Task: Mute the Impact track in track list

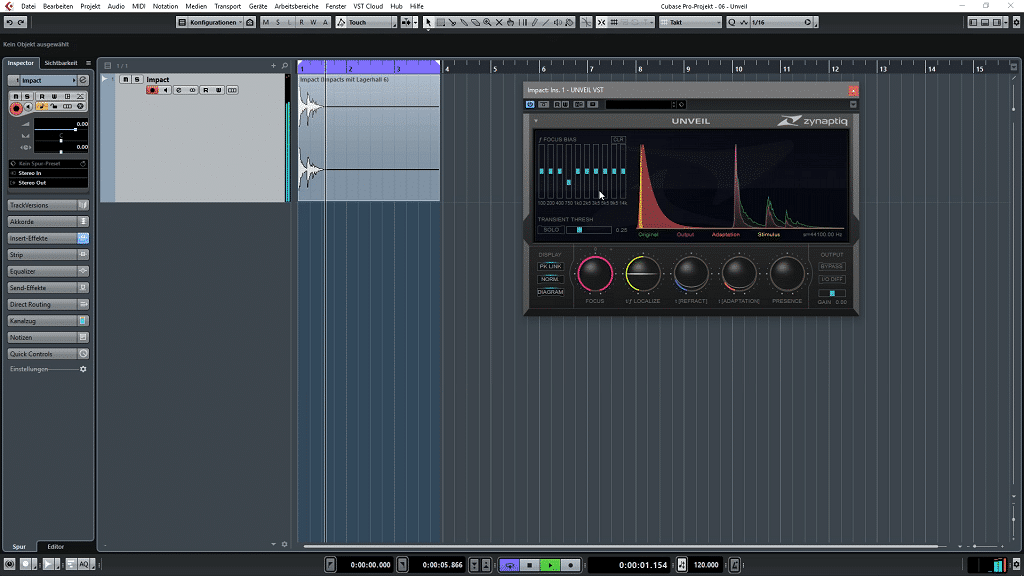Action: point(125,80)
